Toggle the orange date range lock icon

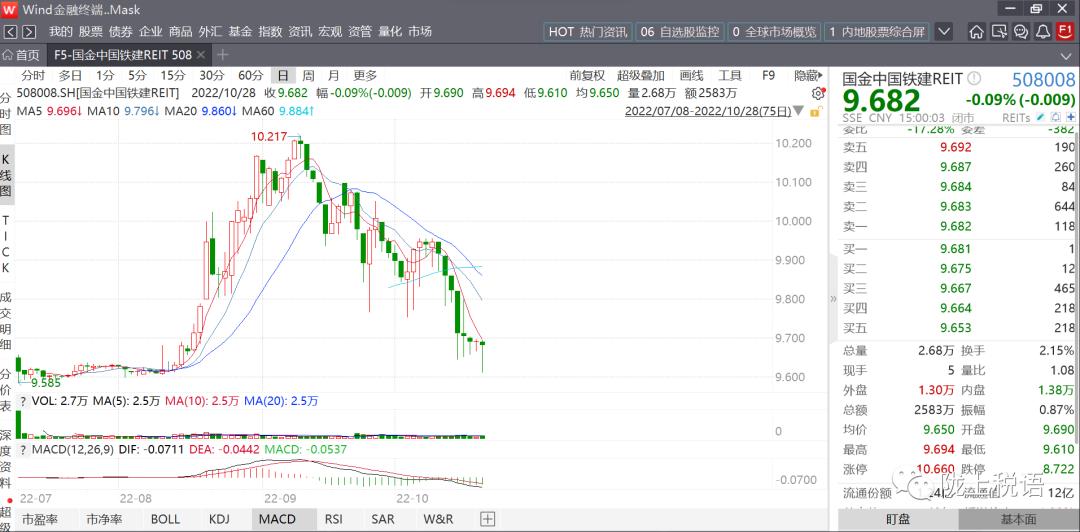coord(817,111)
